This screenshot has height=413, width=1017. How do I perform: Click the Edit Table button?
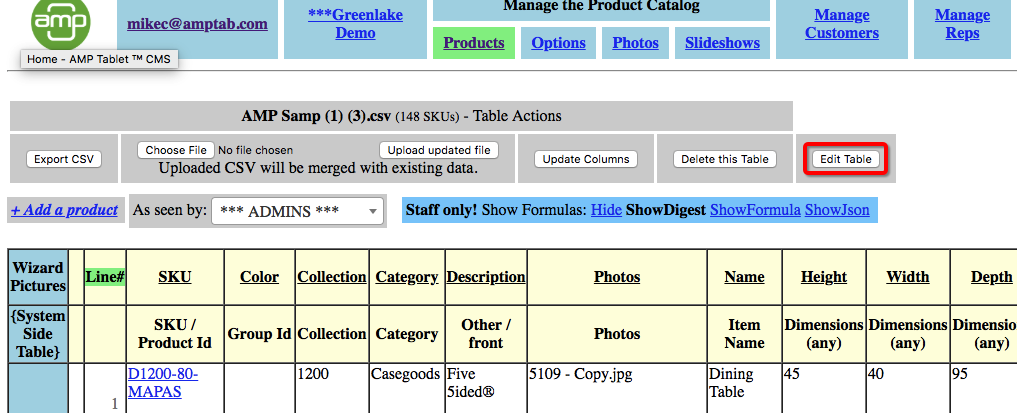[846, 159]
